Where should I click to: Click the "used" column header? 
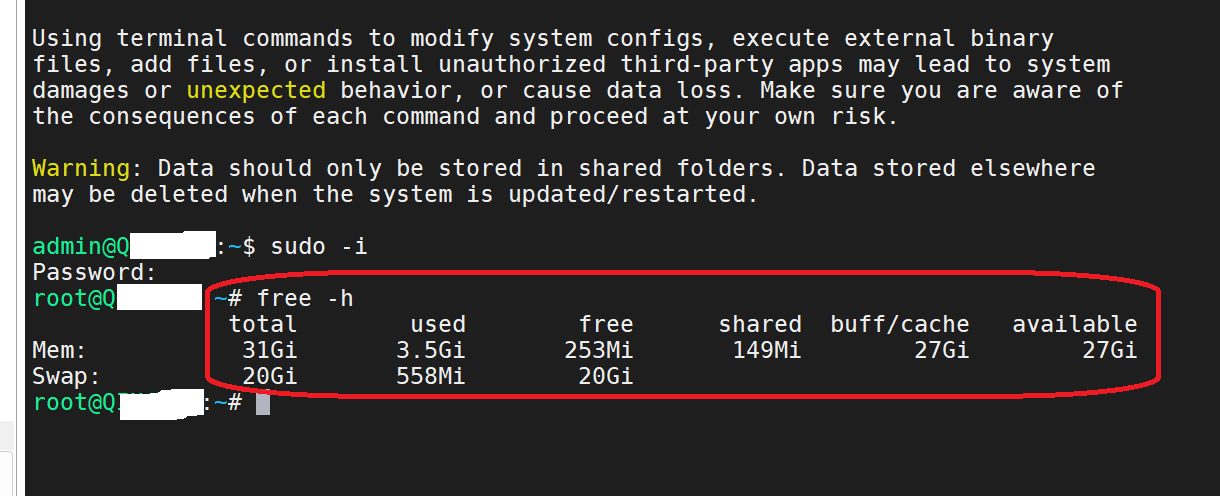click(438, 324)
